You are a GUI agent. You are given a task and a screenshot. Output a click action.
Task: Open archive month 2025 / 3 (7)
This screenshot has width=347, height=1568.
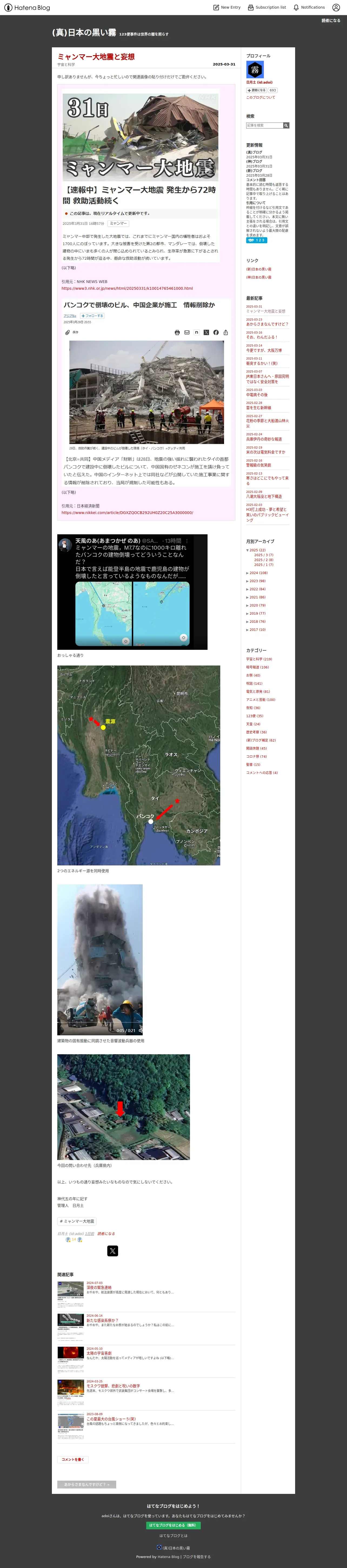pos(264,555)
